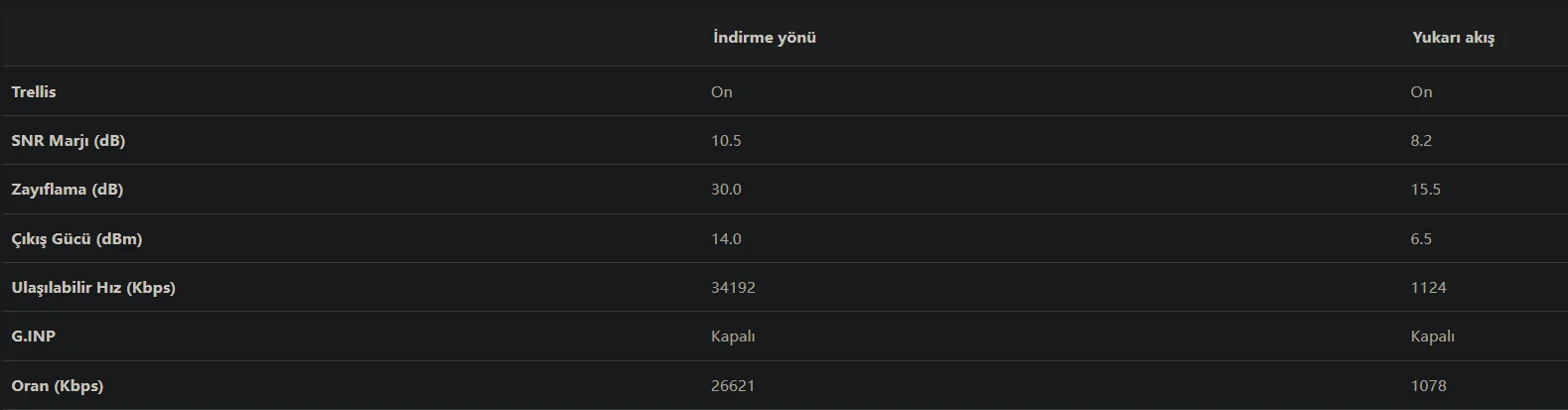Click the downstream rate value 26621
The width and height of the screenshot is (1568, 410).
(x=733, y=386)
